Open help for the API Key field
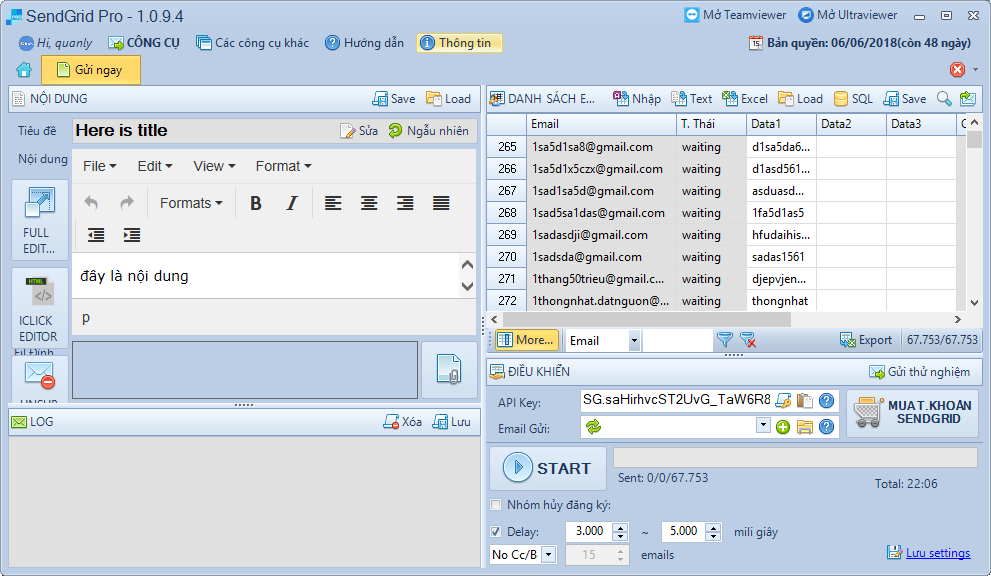The image size is (991, 576). pos(826,400)
